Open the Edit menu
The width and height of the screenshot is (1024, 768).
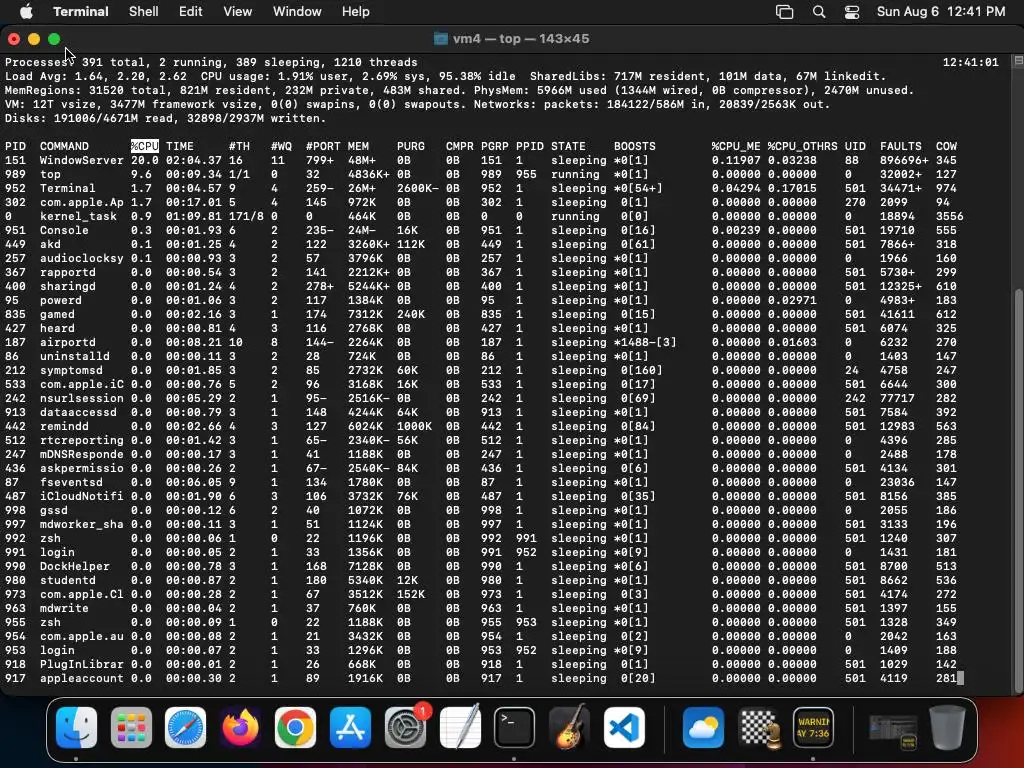point(190,12)
